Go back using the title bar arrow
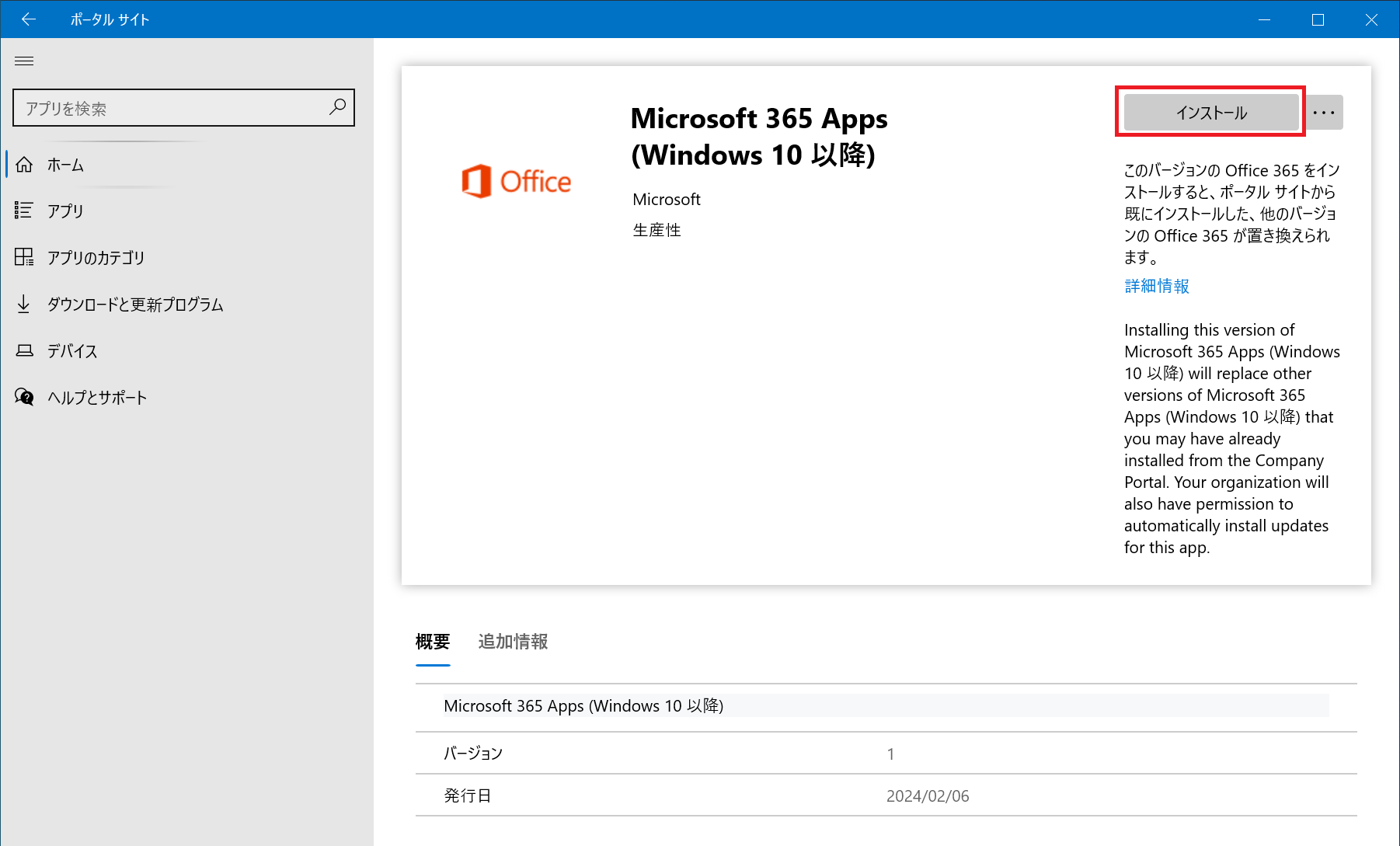This screenshot has height=846, width=1400. point(29,19)
